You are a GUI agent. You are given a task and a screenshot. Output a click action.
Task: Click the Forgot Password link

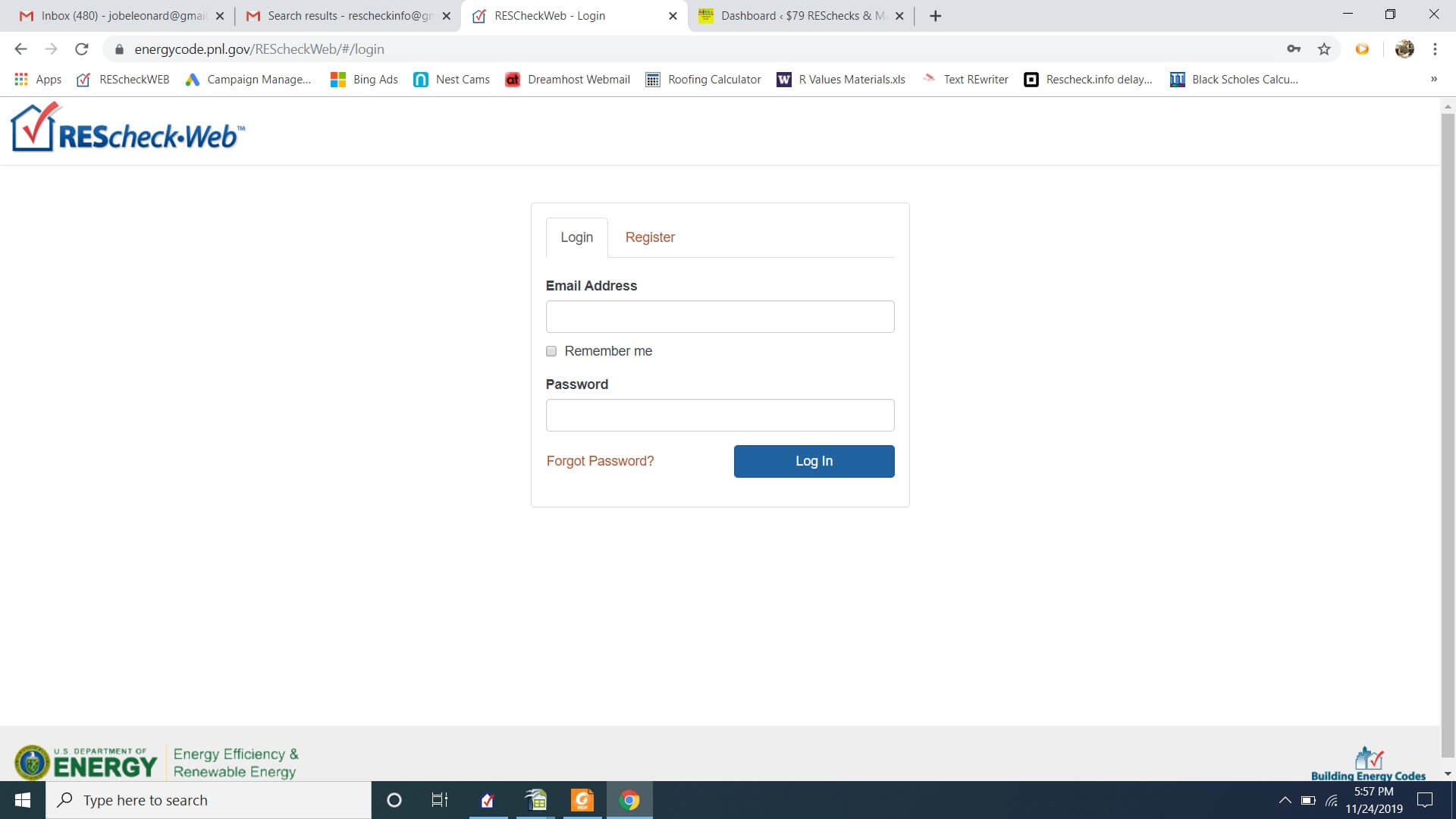click(600, 461)
